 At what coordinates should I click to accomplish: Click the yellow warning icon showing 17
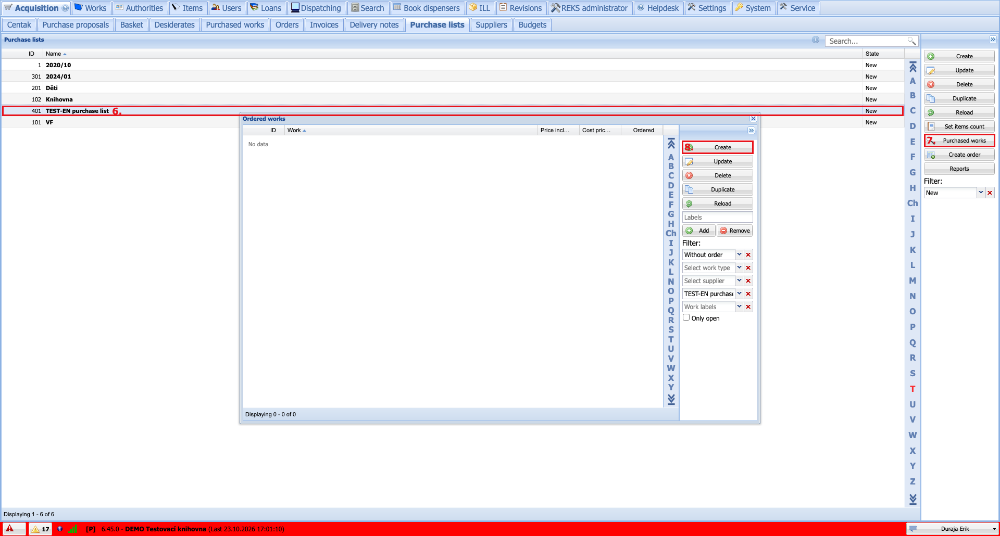pyautogui.click(x=40, y=529)
